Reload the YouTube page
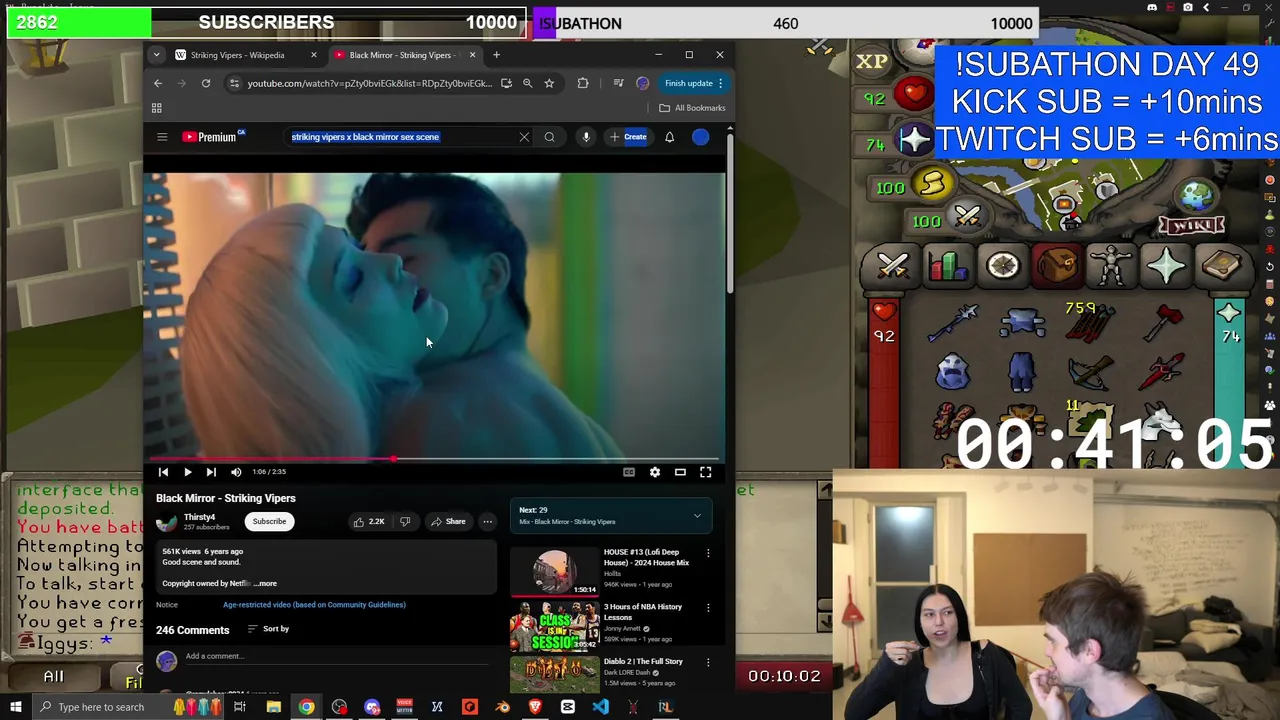Screen dimensions: 1280x720 pyautogui.click(x=206, y=83)
